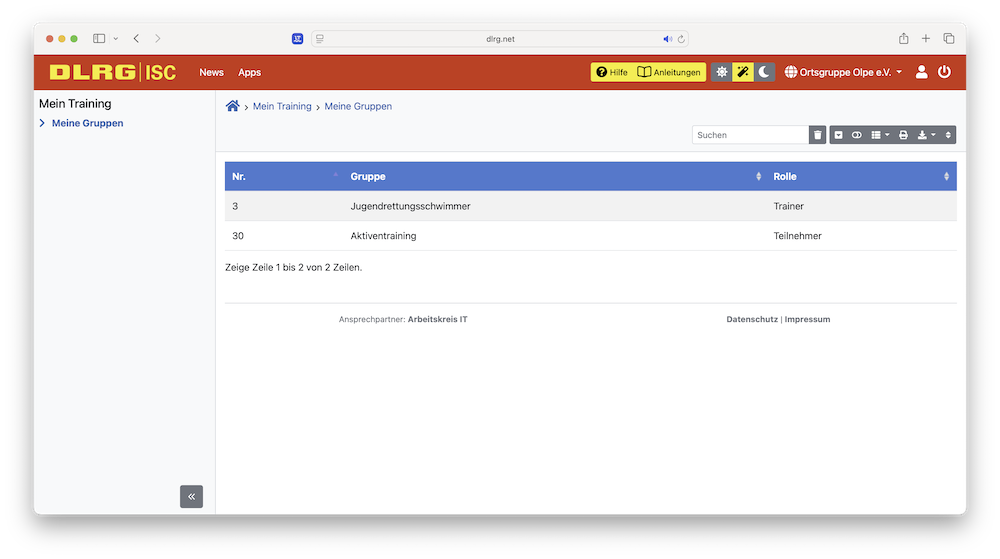Toggle the card view switch icon
This screenshot has width=1000, height=559.
pos(857,135)
